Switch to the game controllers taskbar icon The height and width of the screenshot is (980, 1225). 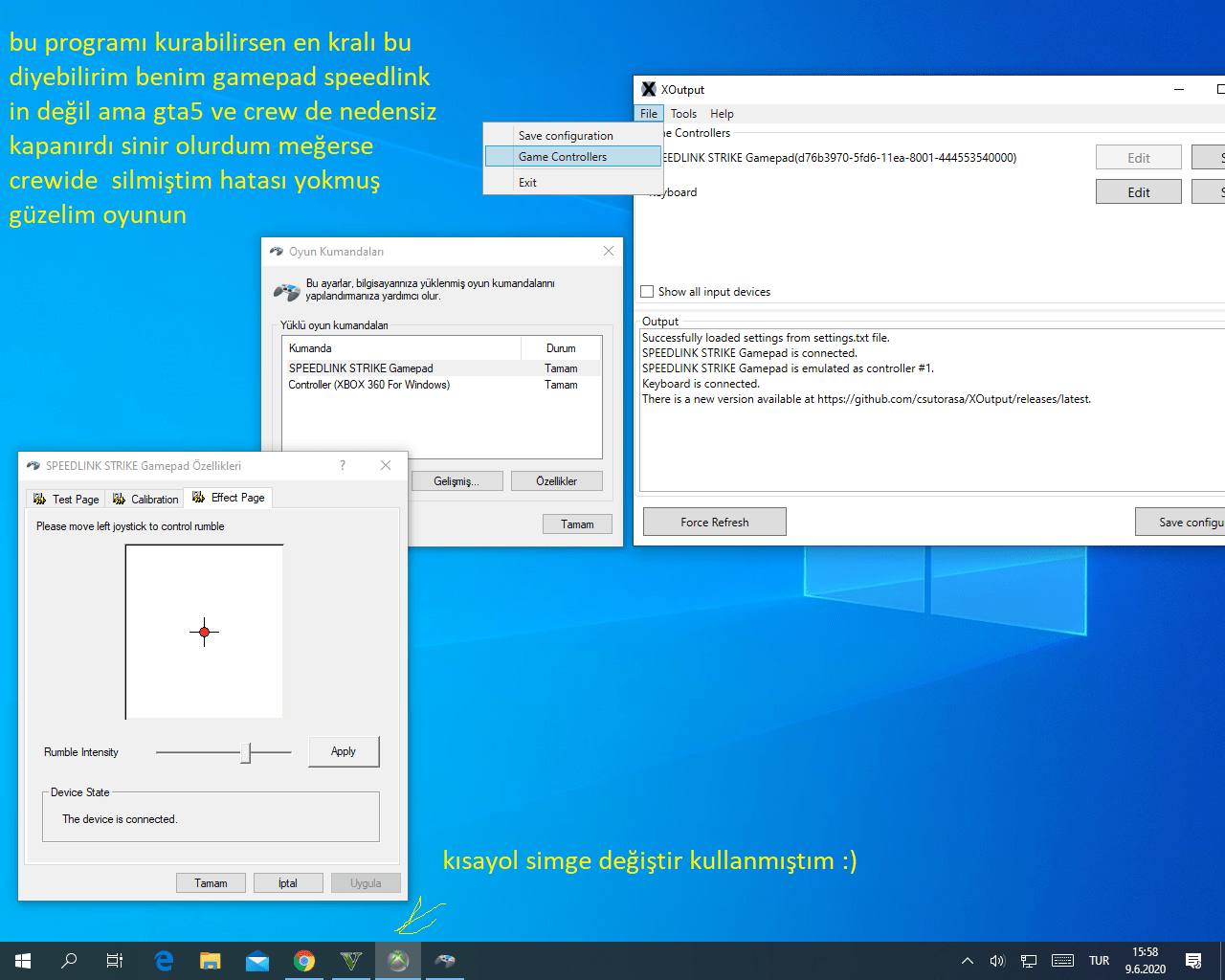[x=445, y=961]
